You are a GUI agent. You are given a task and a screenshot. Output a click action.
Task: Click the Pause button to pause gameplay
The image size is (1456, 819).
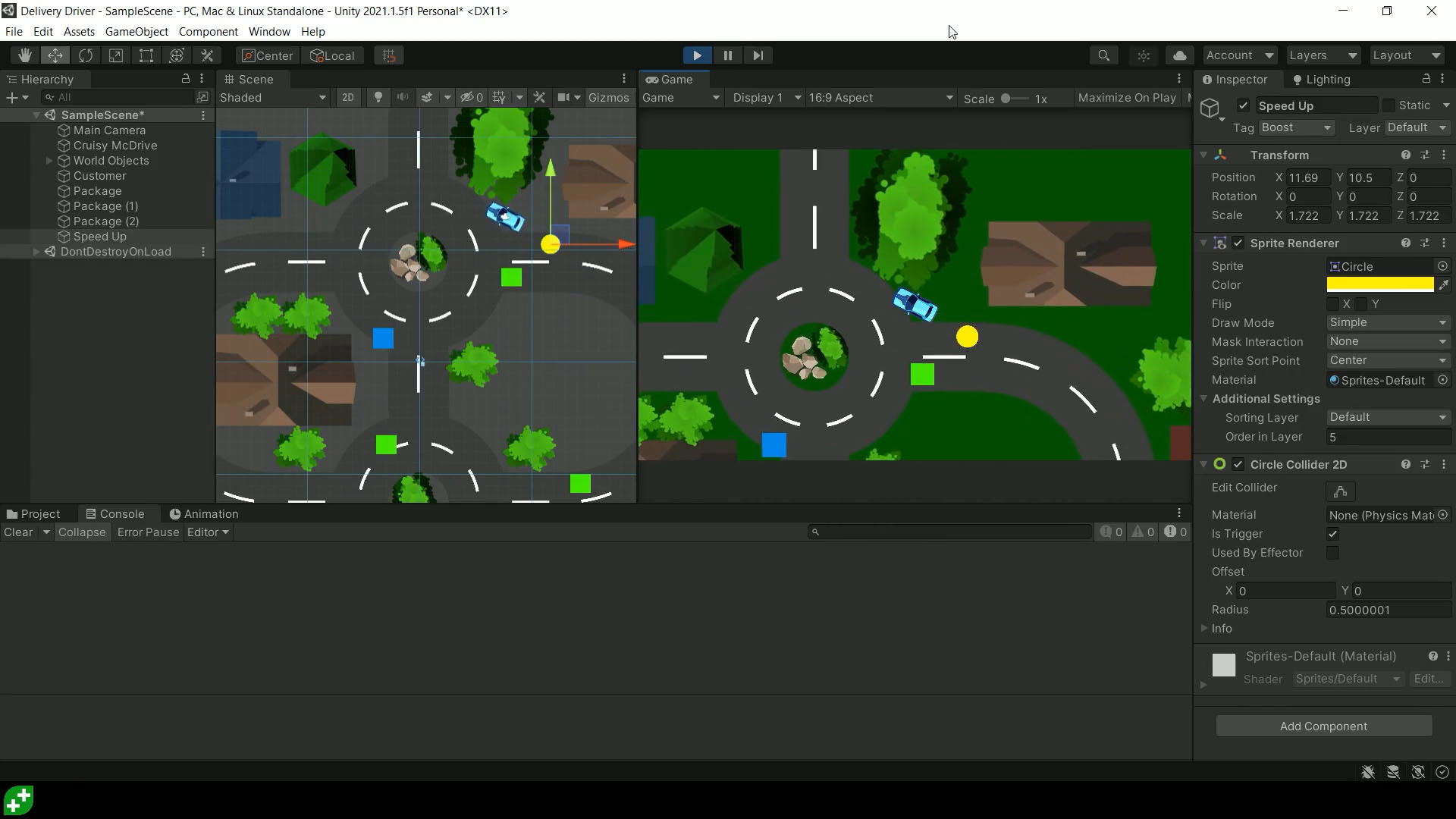(728, 55)
